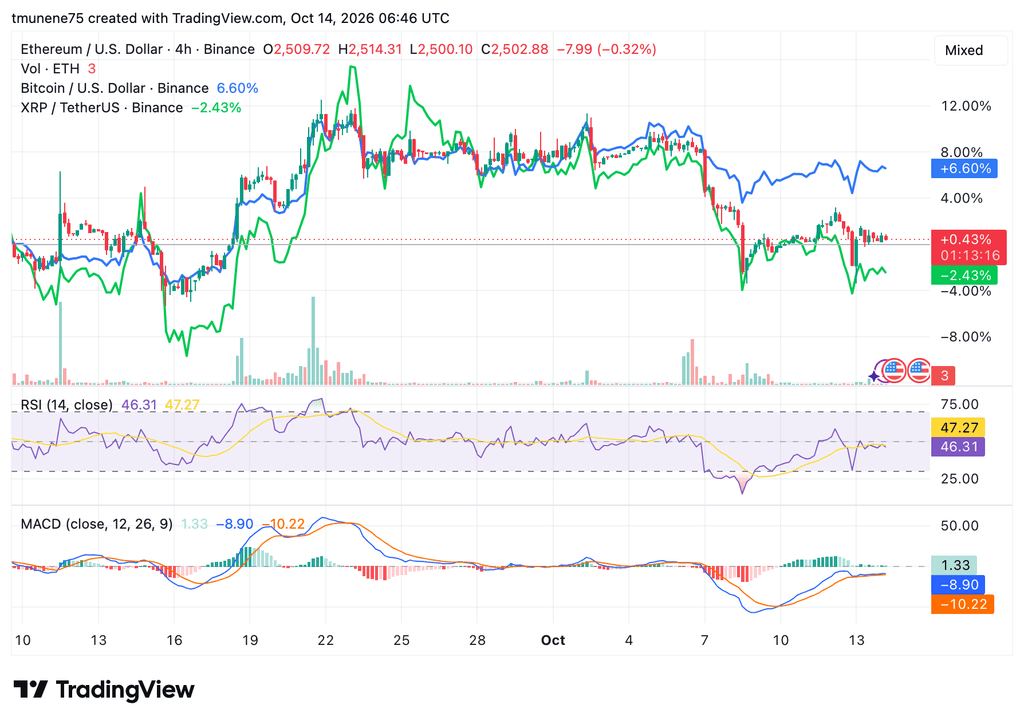This screenshot has width=1024, height=724.
Task: Click the purple 46.31 RSI axis label
Action: tap(958, 447)
